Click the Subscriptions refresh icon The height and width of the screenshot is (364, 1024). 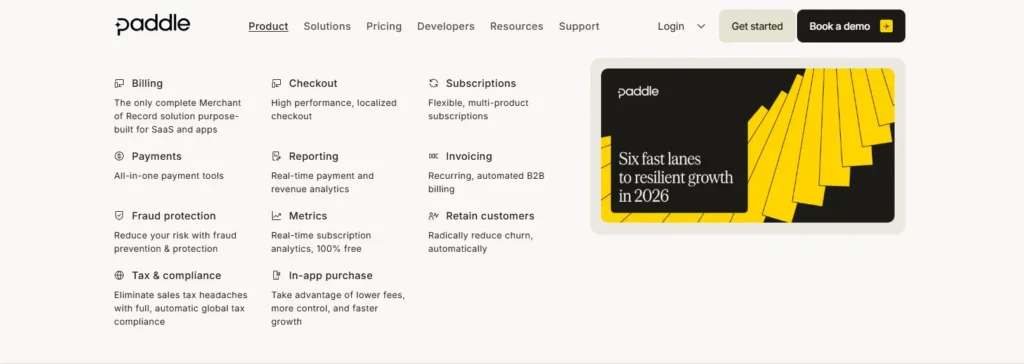coord(433,84)
